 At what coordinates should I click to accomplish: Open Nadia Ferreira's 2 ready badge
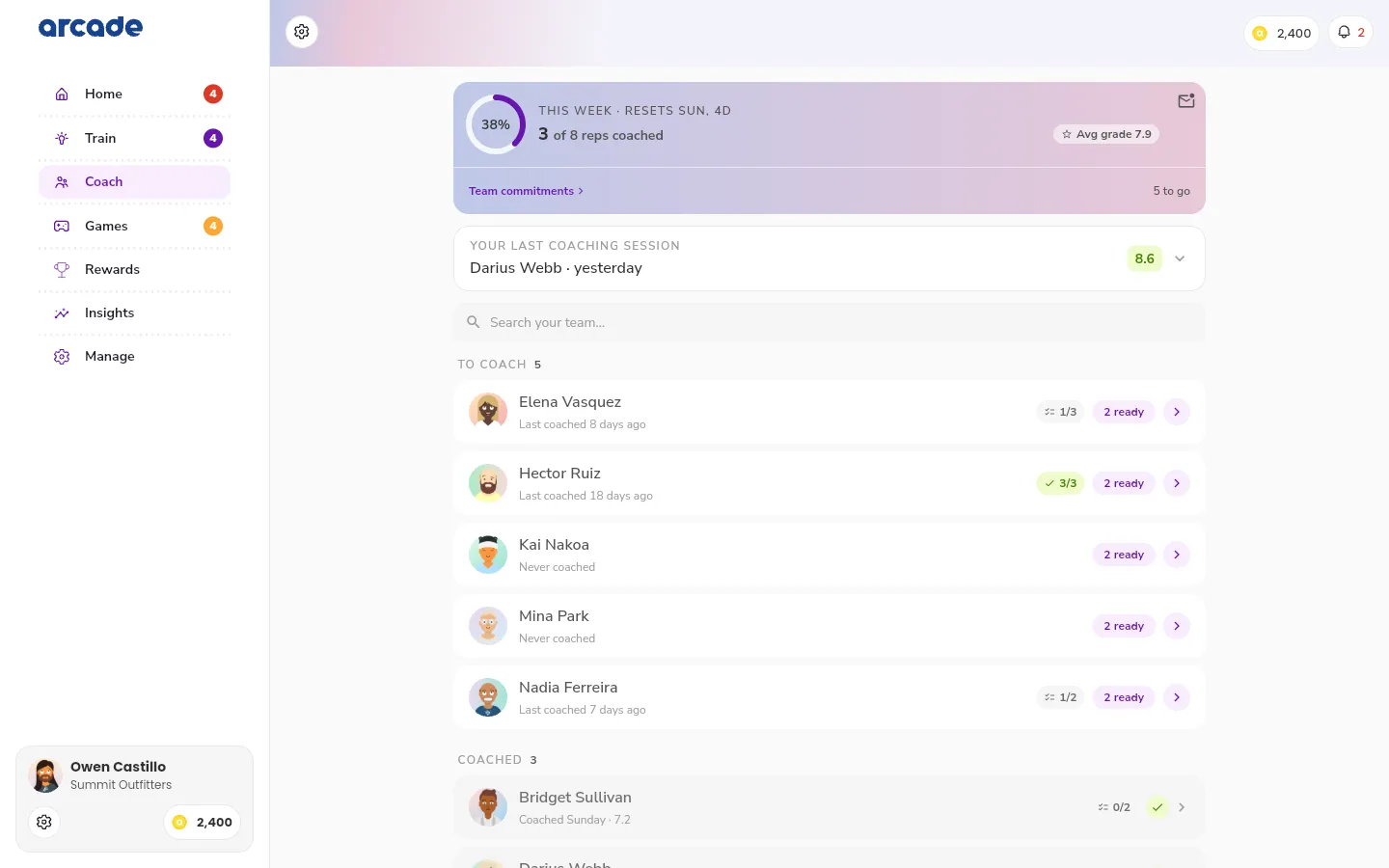tap(1124, 697)
